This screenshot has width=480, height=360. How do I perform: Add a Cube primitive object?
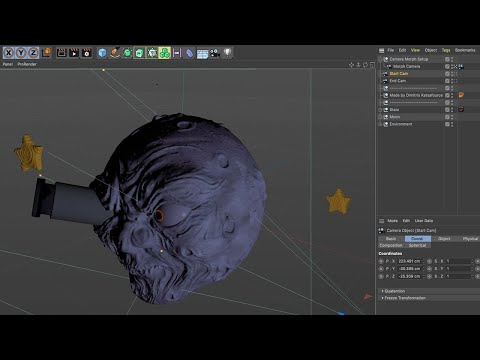[x=102, y=53]
